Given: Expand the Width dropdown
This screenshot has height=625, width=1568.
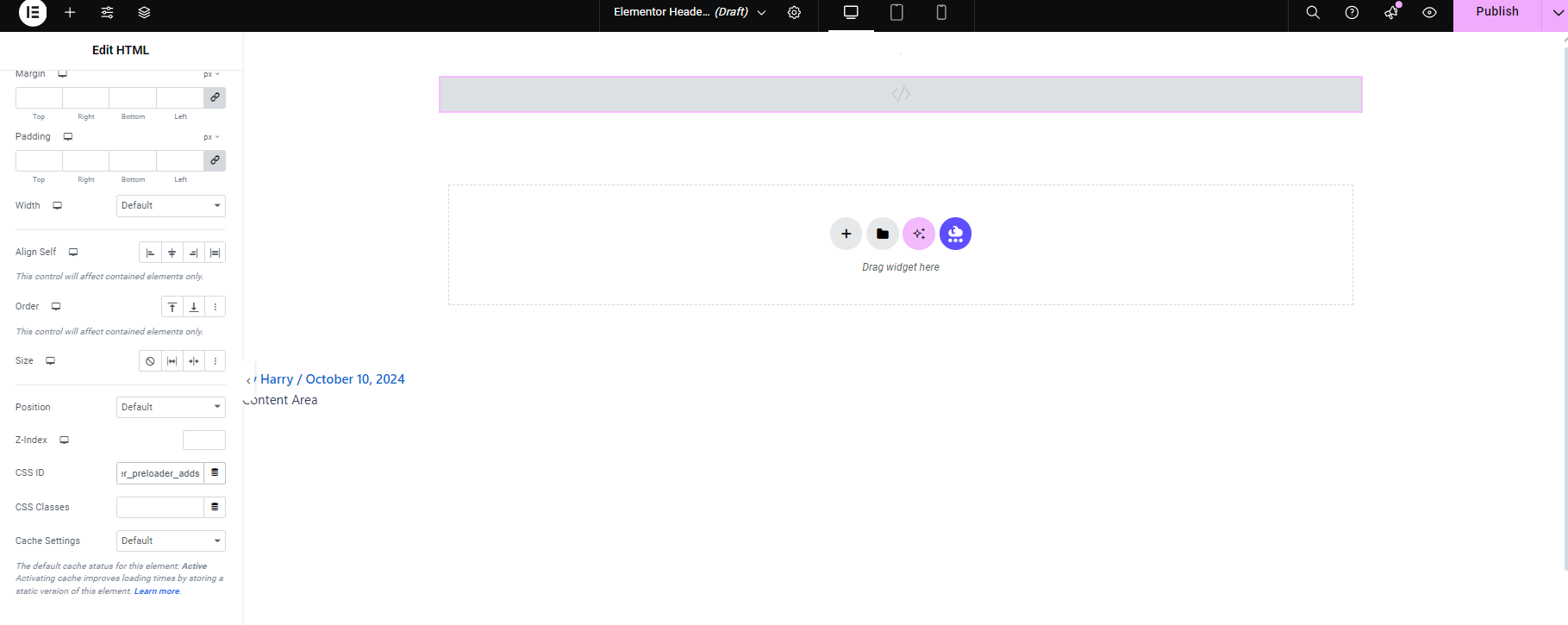Looking at the screenshot, I should [x=171, y=206].
